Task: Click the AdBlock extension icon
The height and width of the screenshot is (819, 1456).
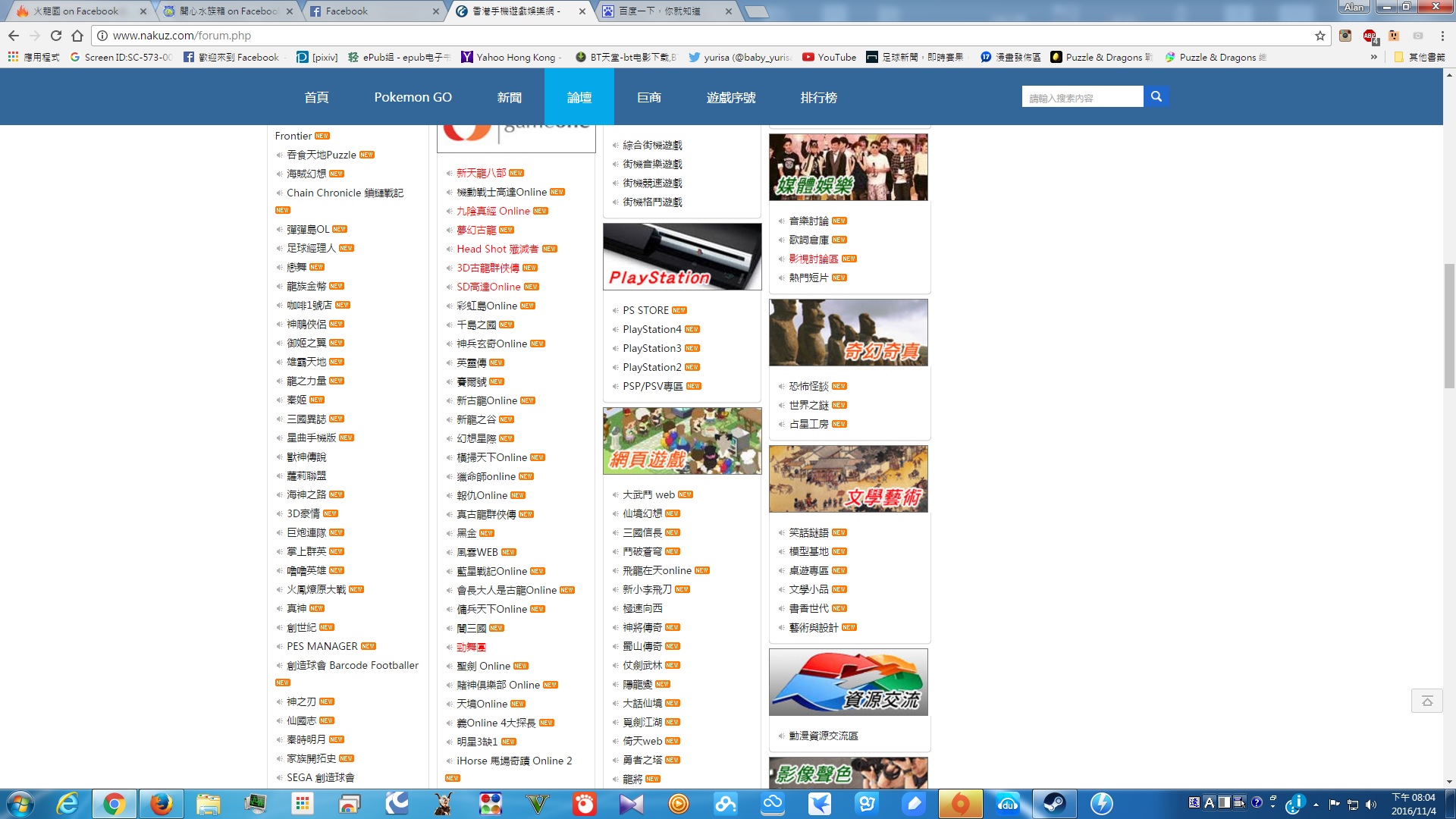Action: 1370,36
